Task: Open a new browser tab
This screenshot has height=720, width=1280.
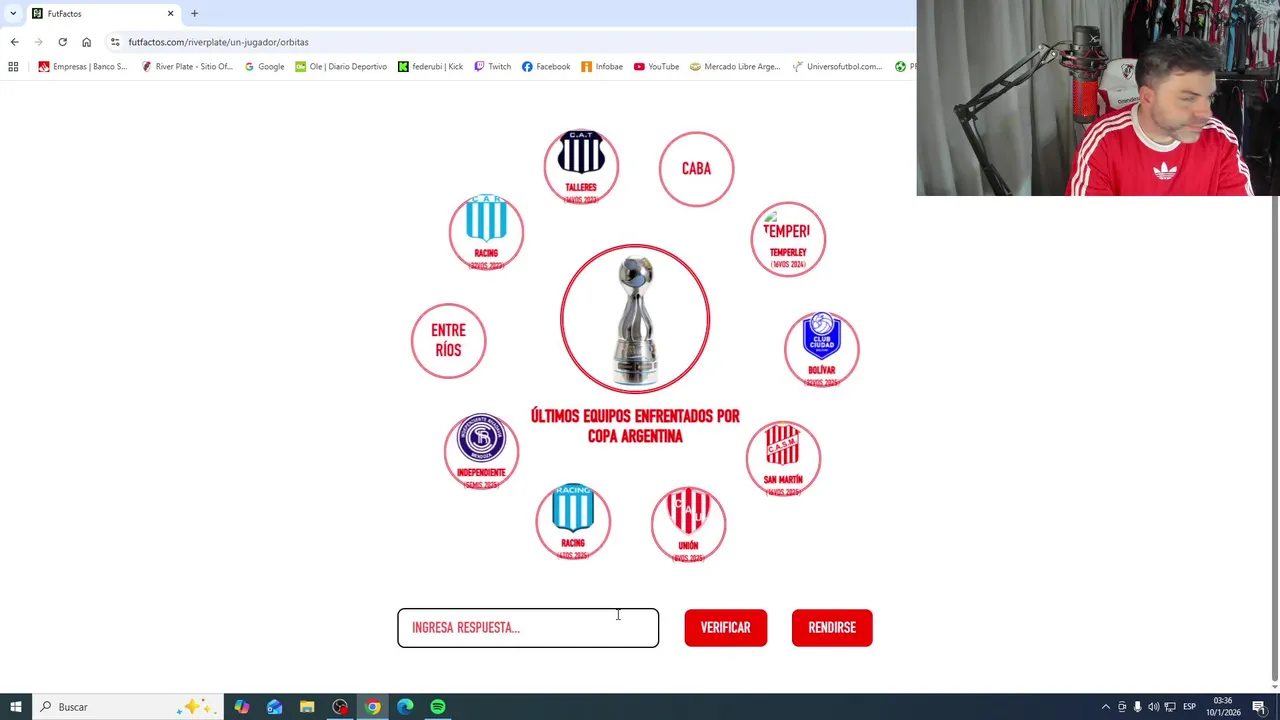Action: pos(194,13)
